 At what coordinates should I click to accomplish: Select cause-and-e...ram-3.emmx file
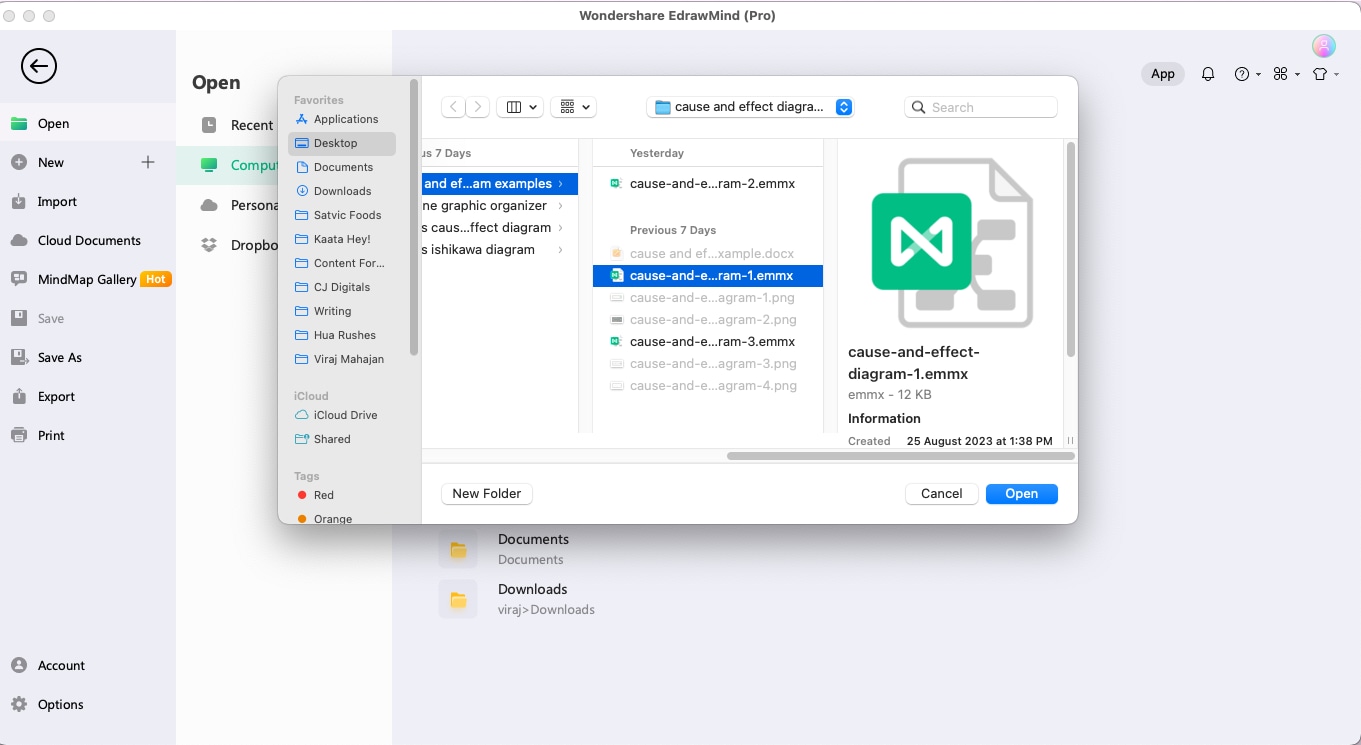(x=712, y=342)
